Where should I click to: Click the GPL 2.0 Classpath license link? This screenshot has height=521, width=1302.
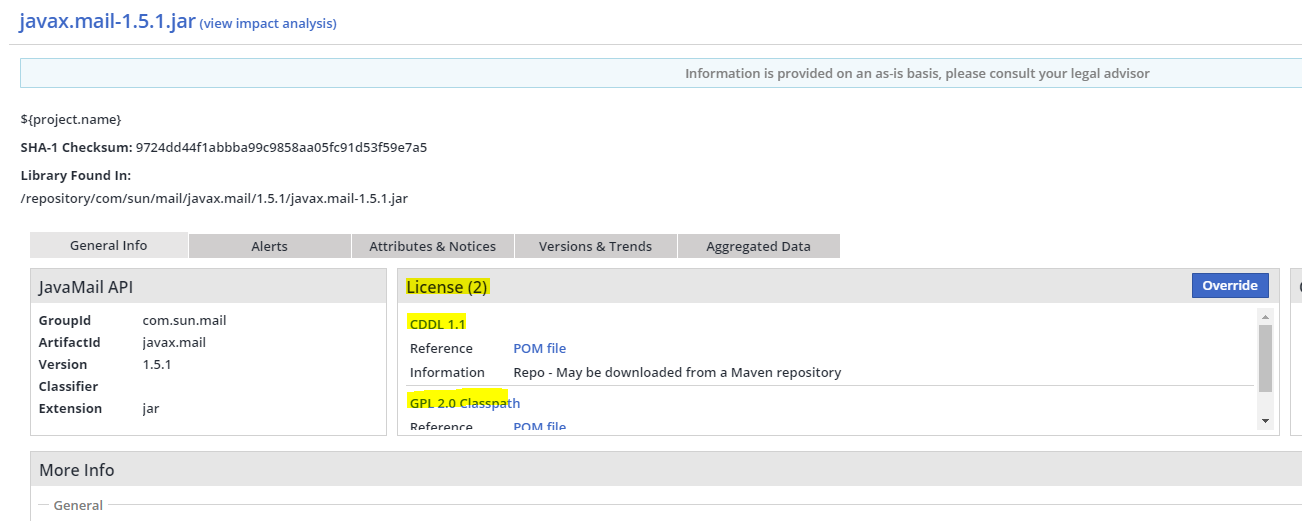point(465,403)
